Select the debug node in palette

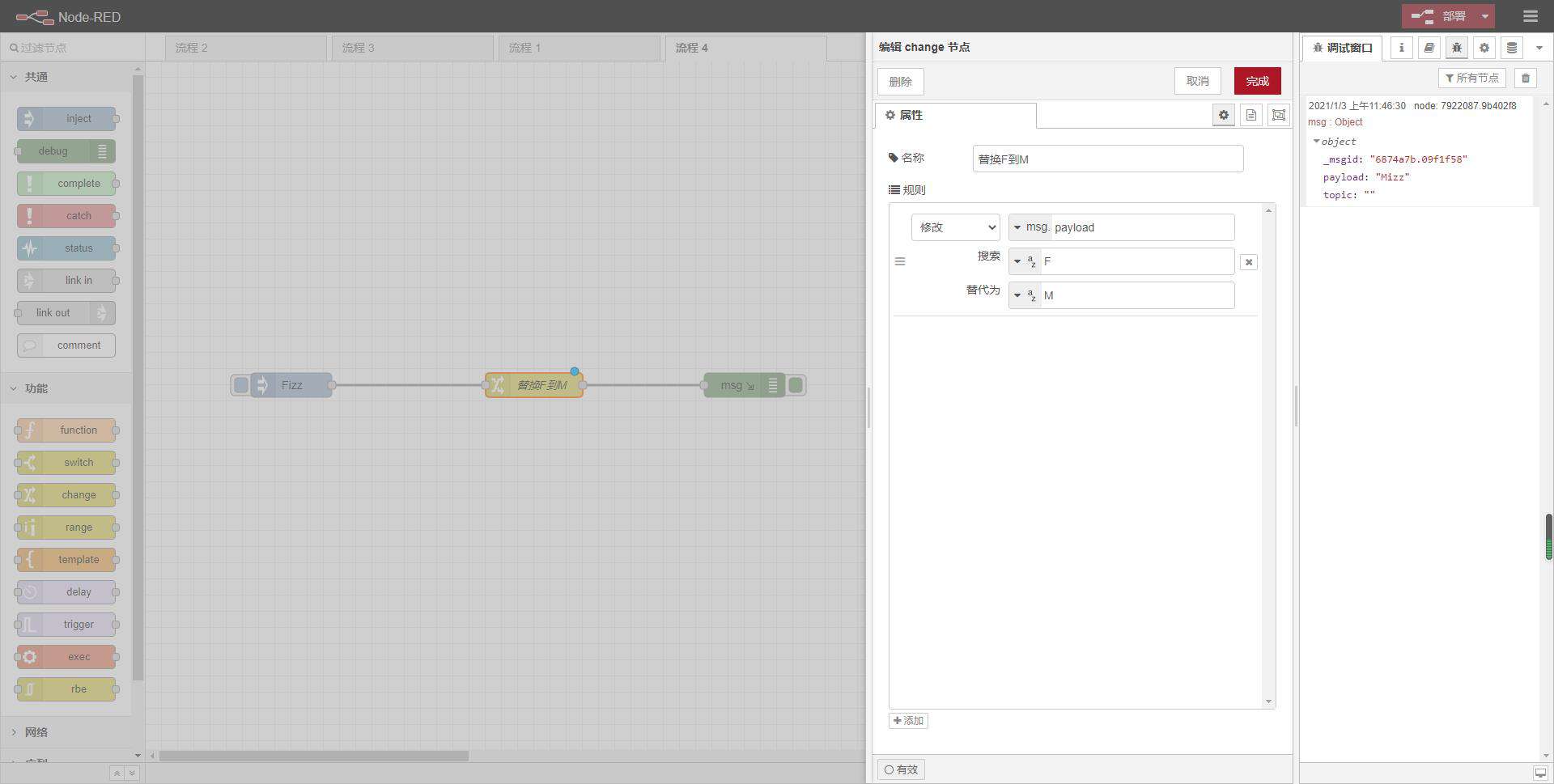click(x=66, y=151)
